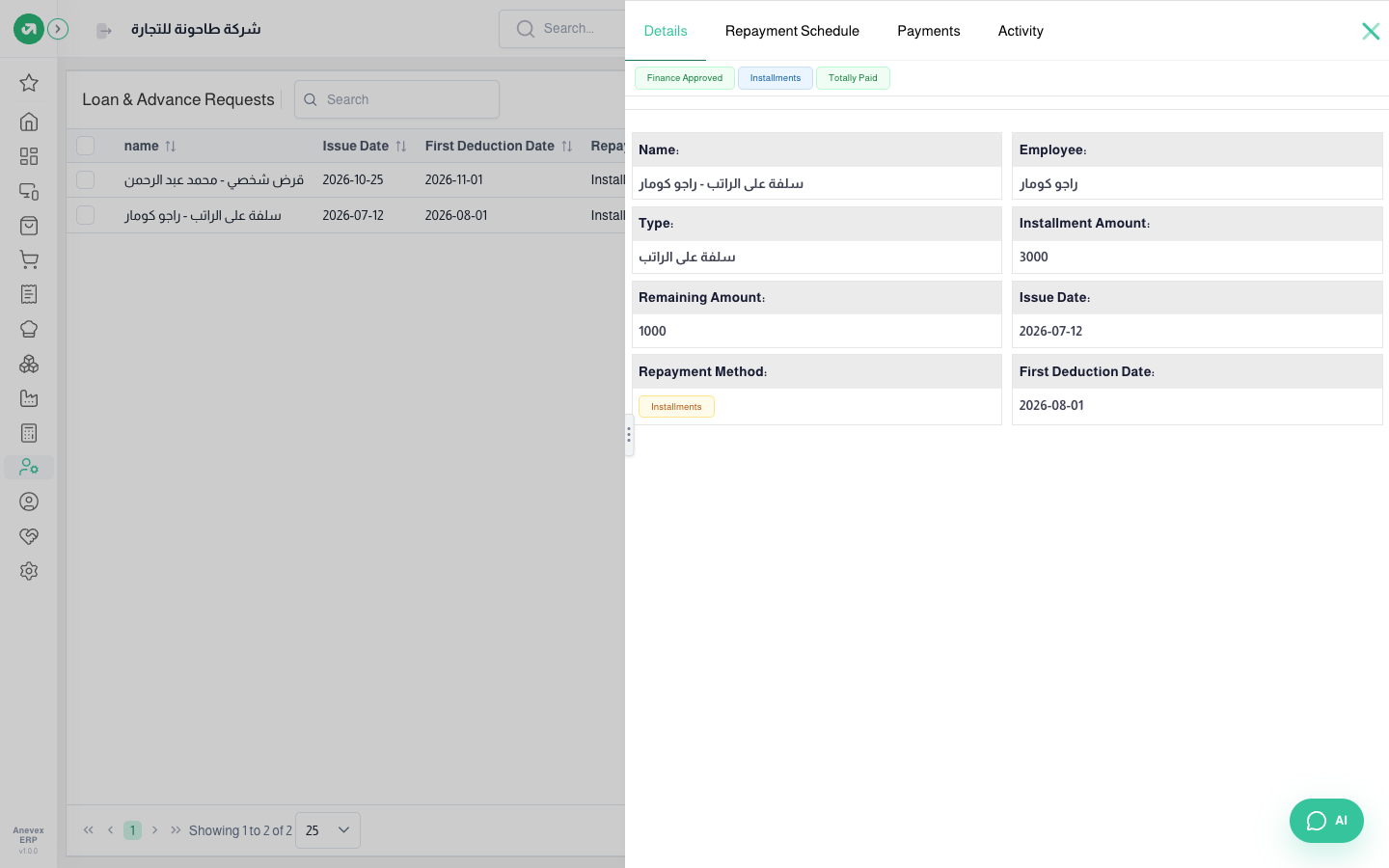Switch to the Repayment Schedule tab
This screenshot has width=1389, height=868.
[x=792, y=31]
